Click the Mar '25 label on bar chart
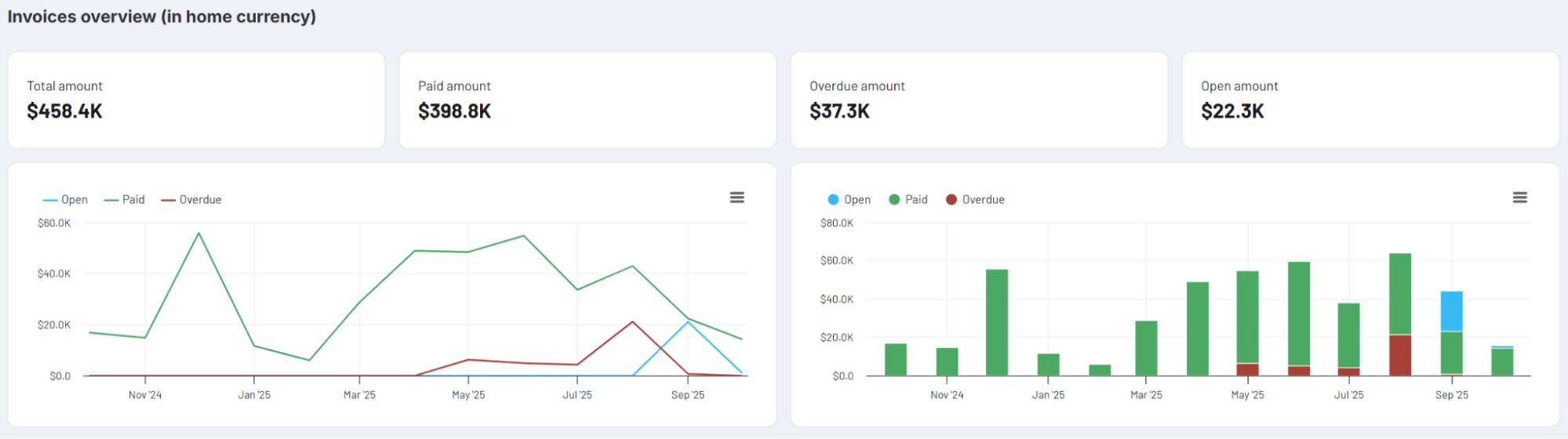The height and width of the screenshot is (439, 1568). coord(1146,395)
